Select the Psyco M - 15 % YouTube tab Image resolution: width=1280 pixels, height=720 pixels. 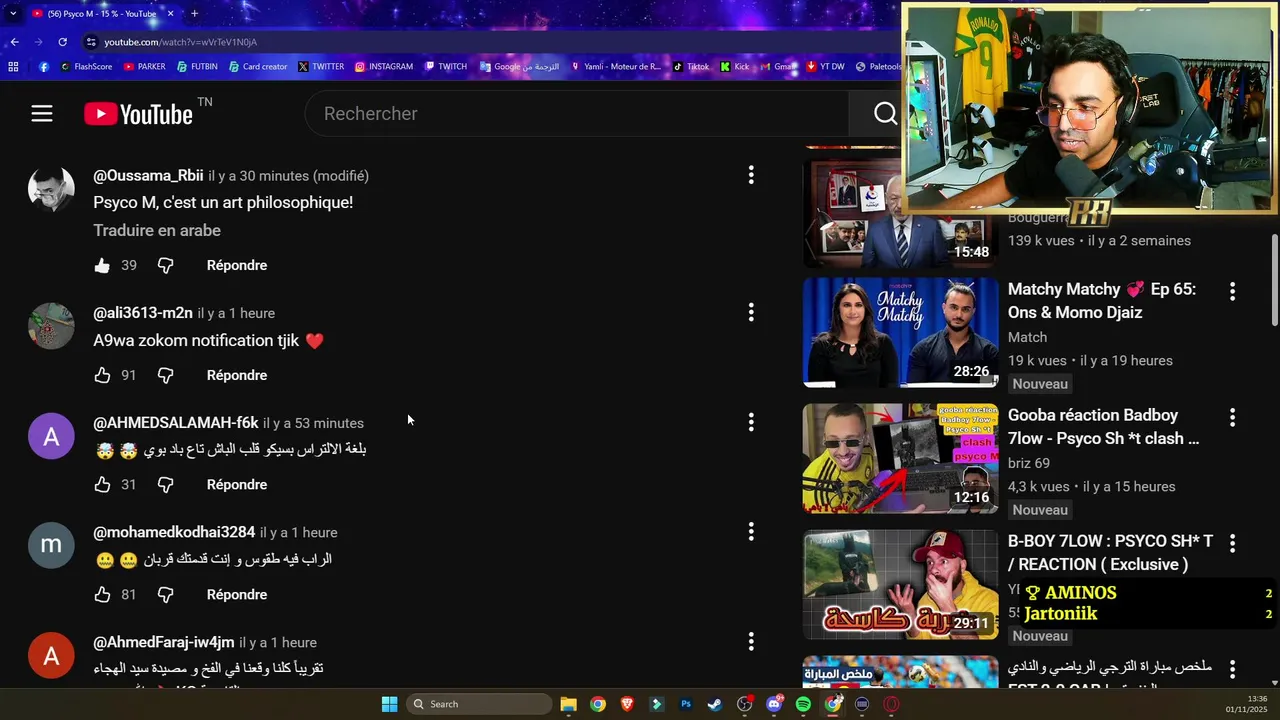[x=101, y=13]
